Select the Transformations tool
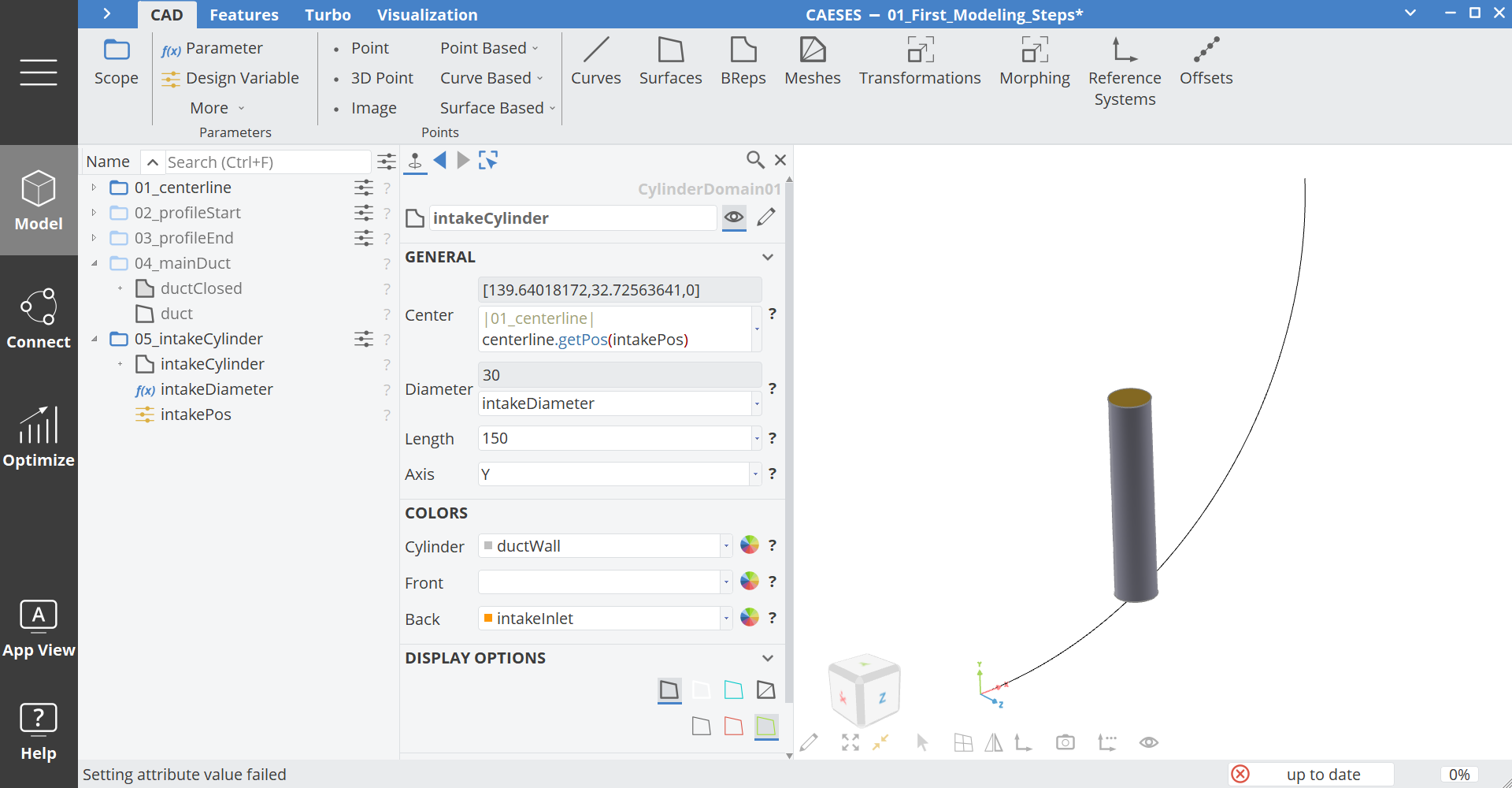 (919, 61)
